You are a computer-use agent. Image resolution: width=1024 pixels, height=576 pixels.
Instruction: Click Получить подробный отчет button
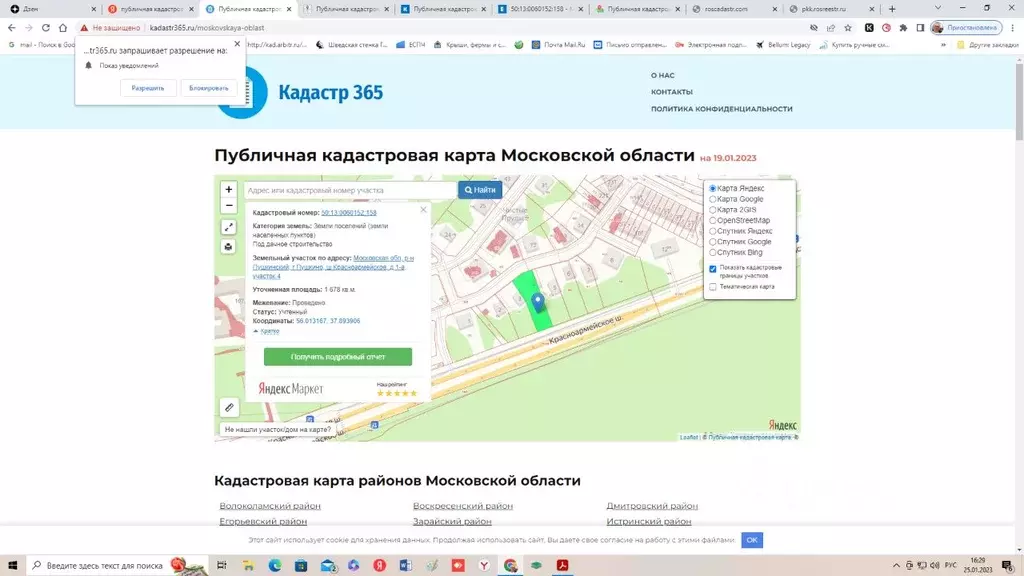[x=338, y=357]
